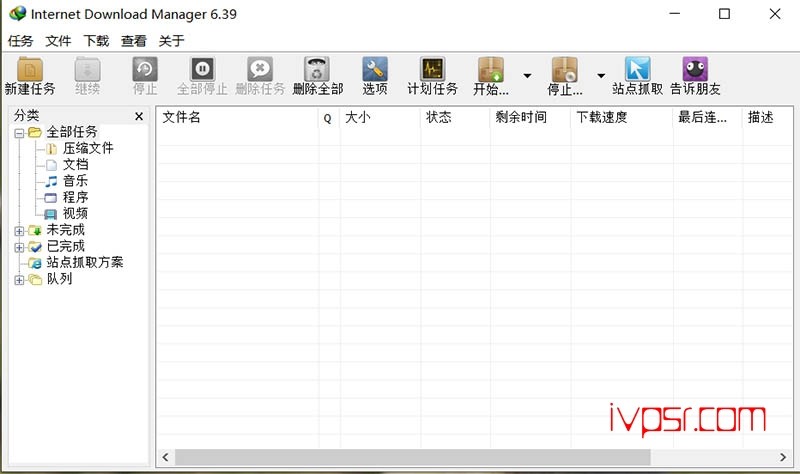The height and width of the screenshot is (474, 800).
Task: Click the greyed 继续 (resume) toolbar icon
Action: pos(87,69)
